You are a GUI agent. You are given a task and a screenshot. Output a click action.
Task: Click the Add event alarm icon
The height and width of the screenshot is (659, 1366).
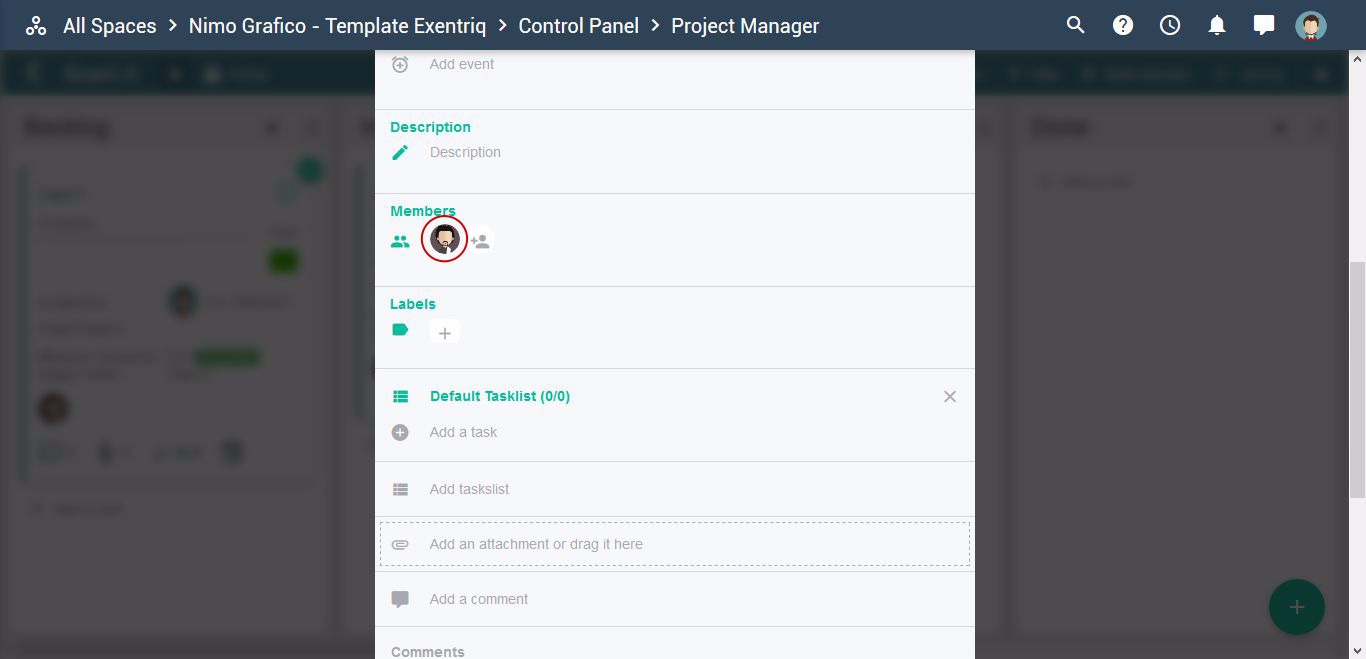click(x=400, y=64)
